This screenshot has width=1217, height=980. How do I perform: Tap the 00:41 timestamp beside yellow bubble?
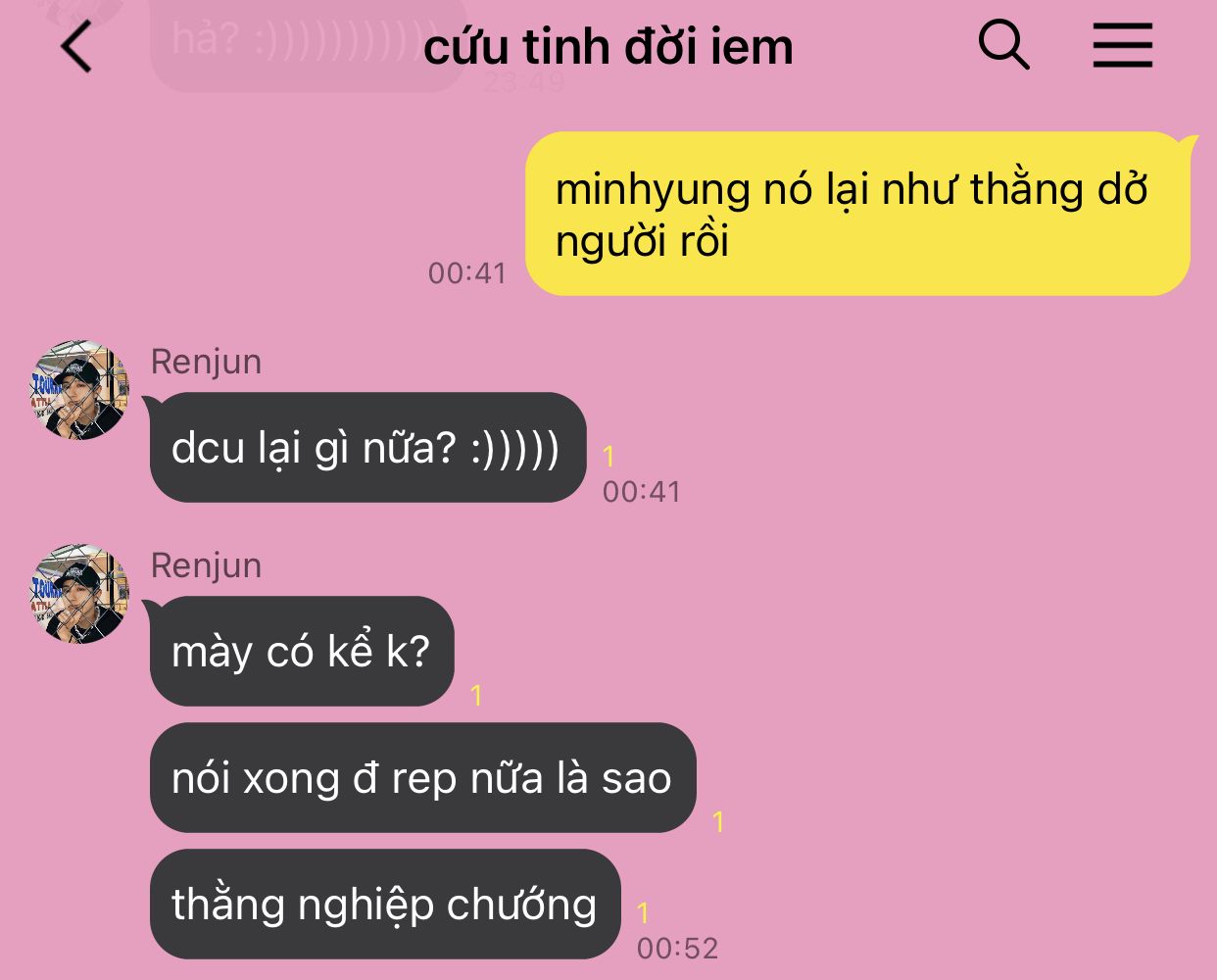(x=467, y=272)
